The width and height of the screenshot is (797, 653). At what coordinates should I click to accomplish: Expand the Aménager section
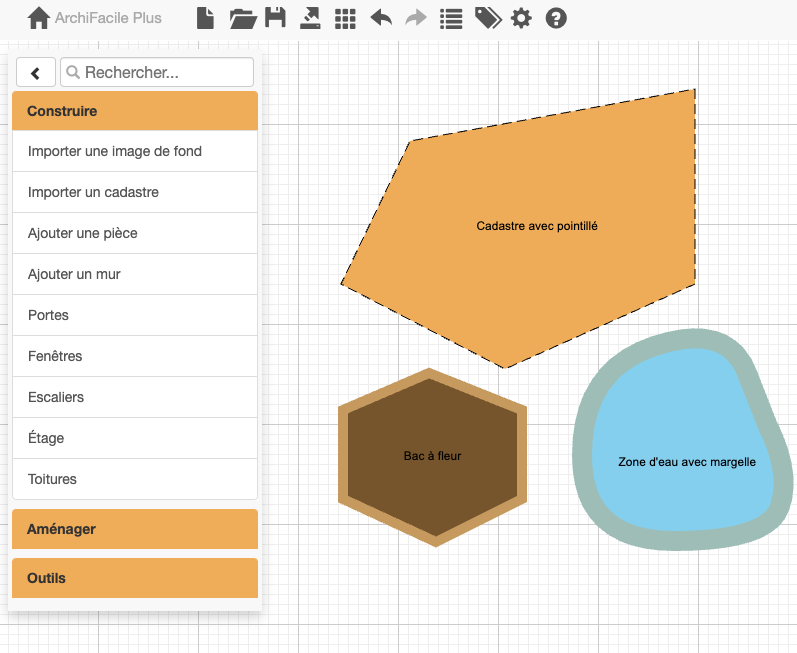pyautogui.click(x=135, y=529)
